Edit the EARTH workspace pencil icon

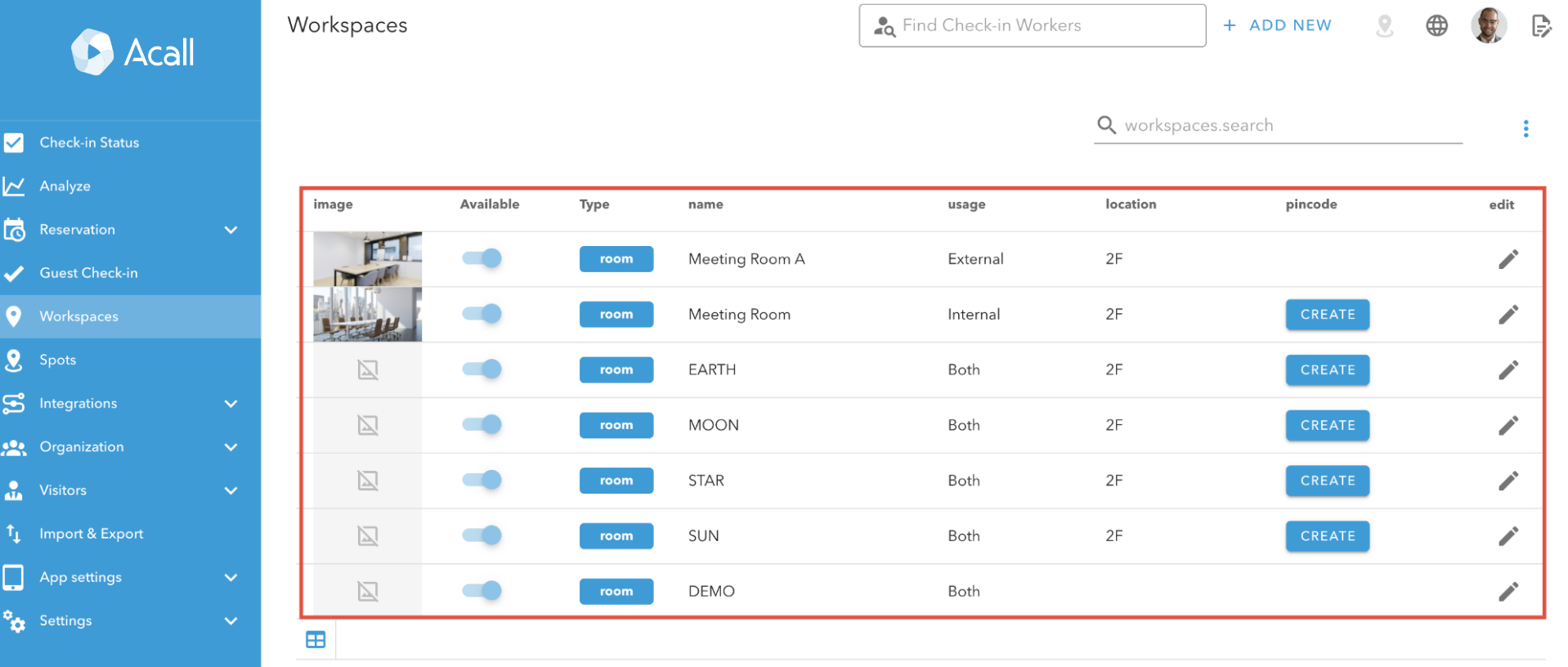pyautogui.click(x=1508, y=370)
